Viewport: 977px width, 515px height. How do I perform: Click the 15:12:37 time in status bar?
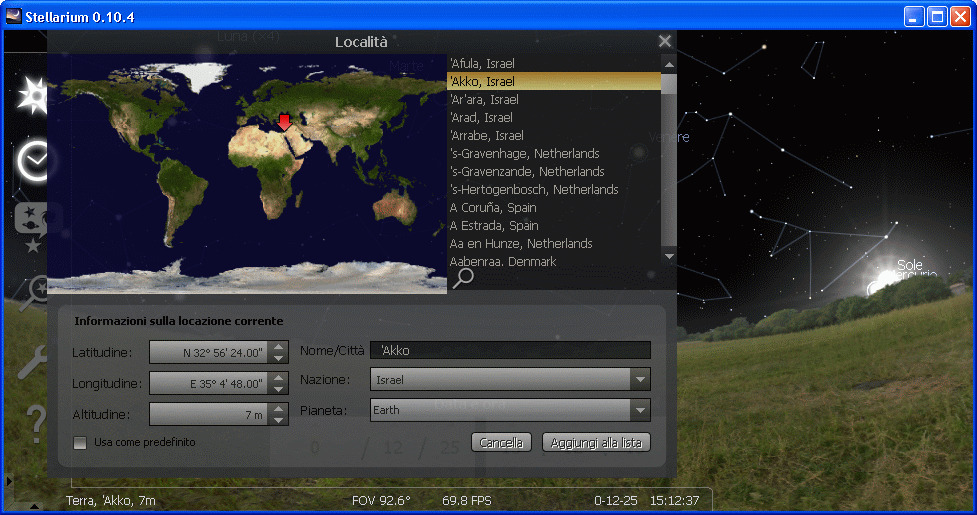(x=675, y=501)
